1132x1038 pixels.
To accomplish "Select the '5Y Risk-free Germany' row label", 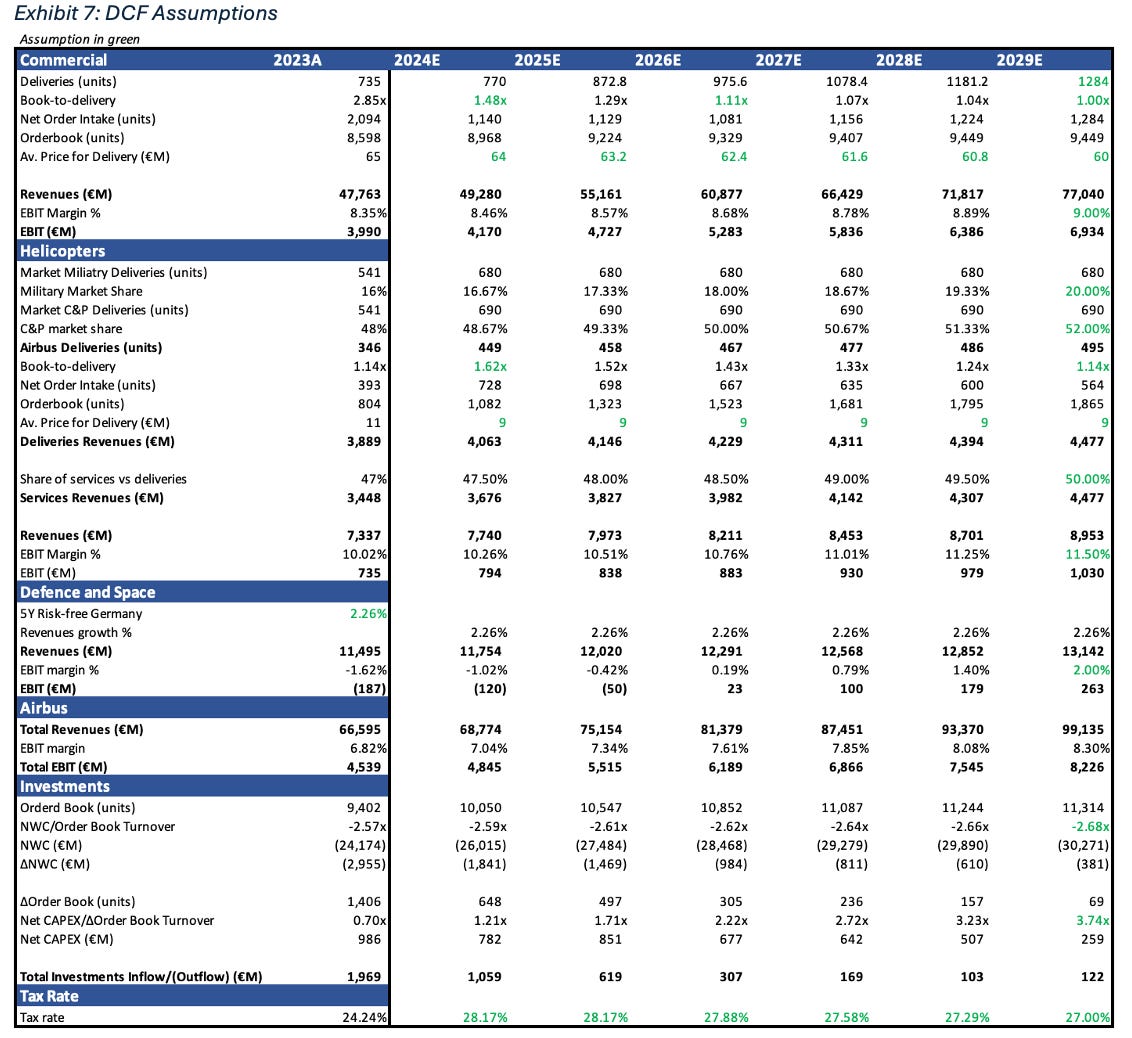I will point(81,614).
